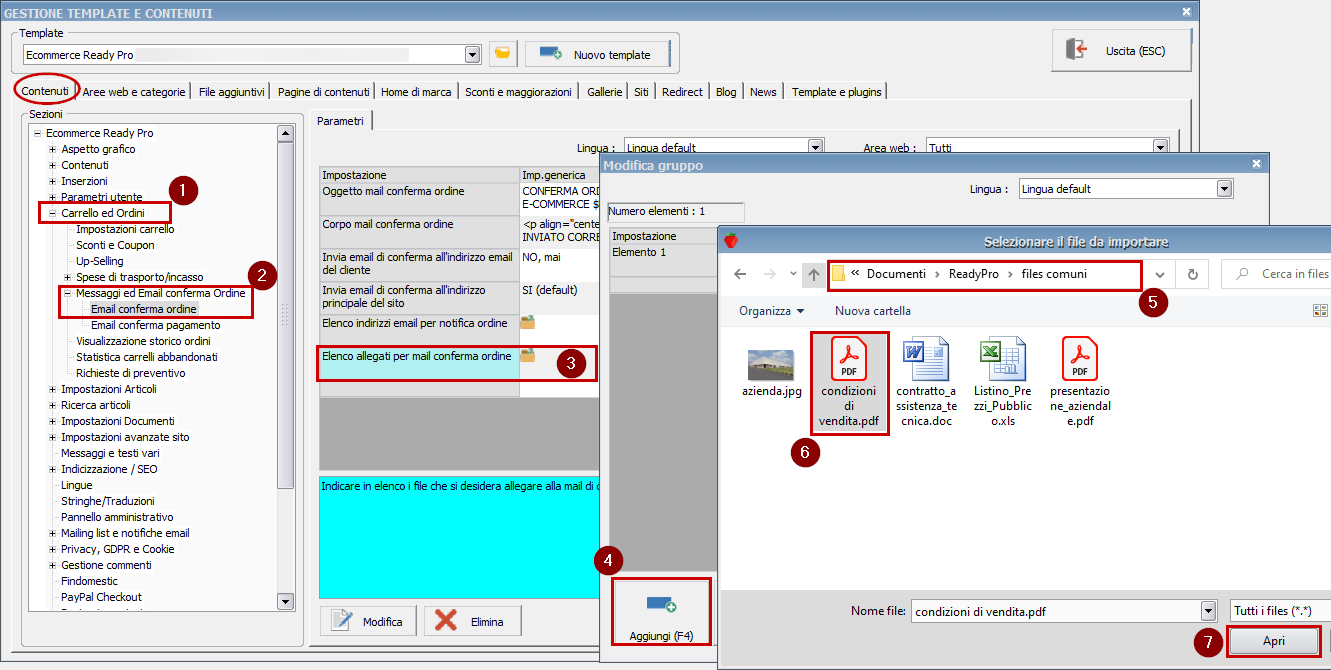
Task: Select Visualizzazione storico ordini item
Action: click(143, 341)
